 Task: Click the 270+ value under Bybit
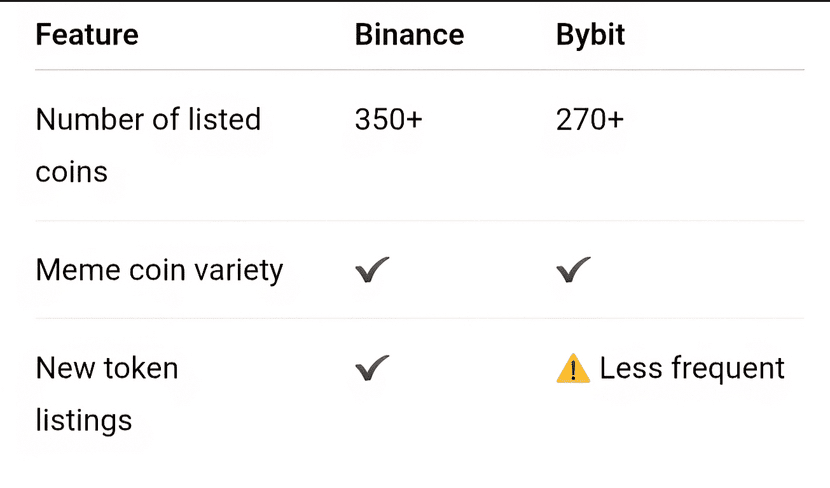[590, 119]
